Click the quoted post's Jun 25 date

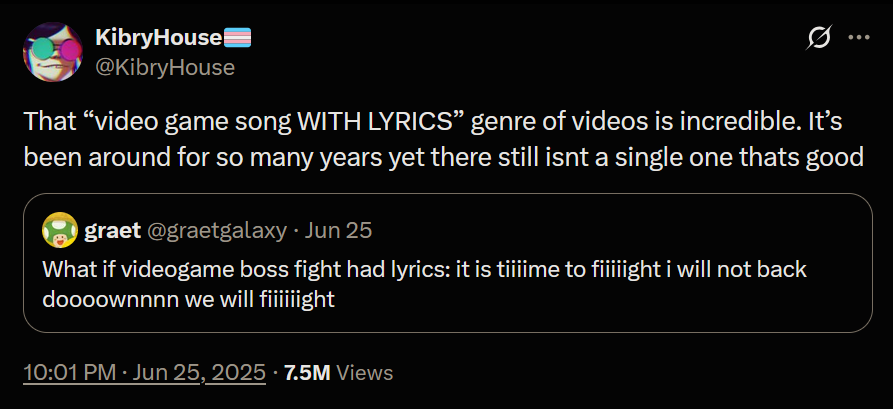(x=339, y=231)
